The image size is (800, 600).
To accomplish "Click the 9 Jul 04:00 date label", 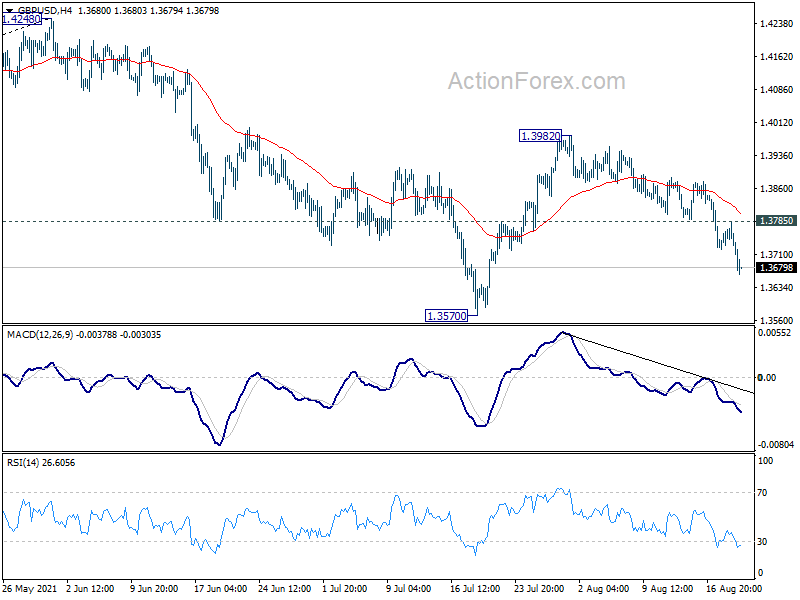I will click(410, 589).
